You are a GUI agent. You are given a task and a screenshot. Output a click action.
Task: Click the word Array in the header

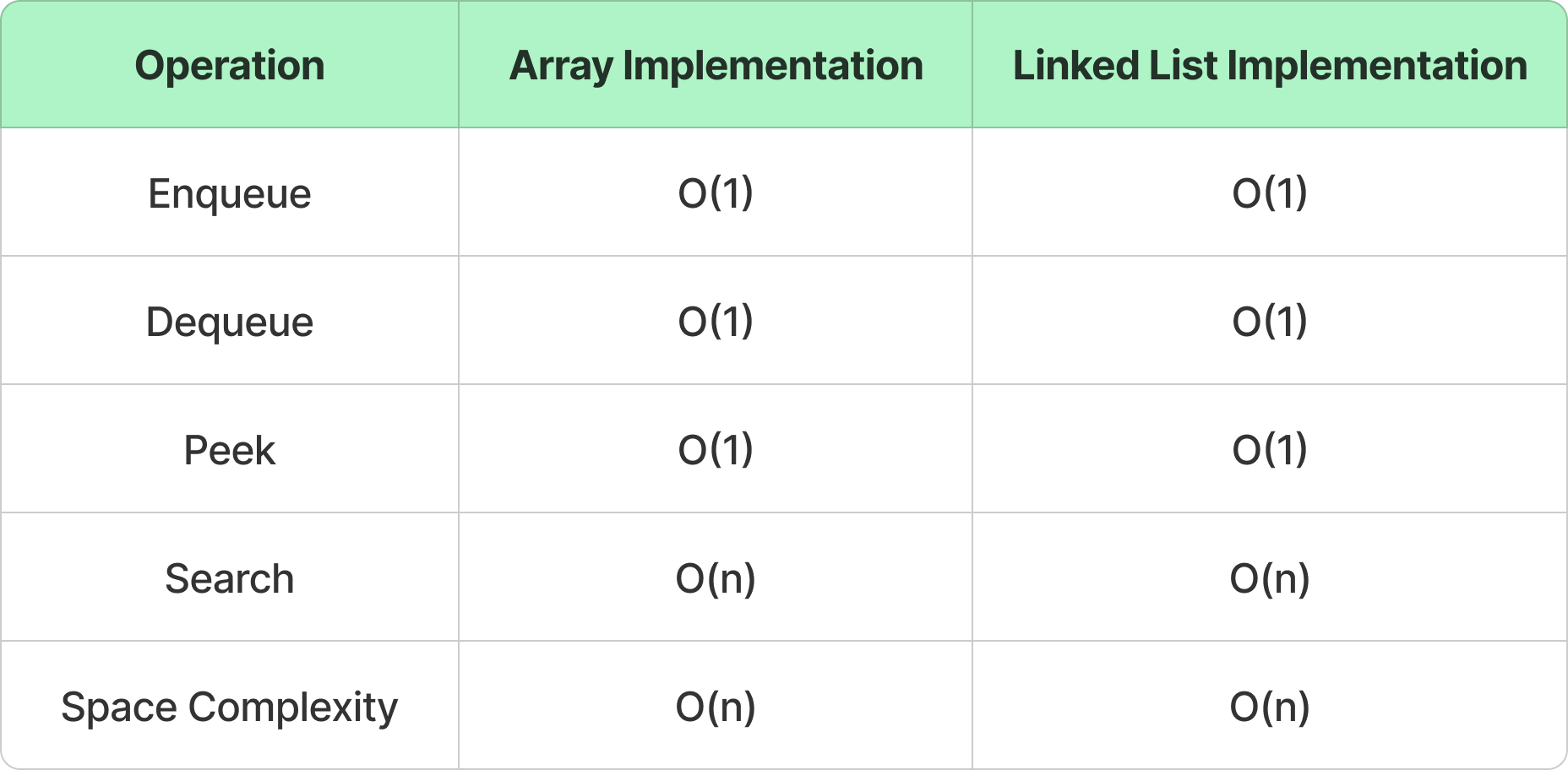(x=561, y=66)
